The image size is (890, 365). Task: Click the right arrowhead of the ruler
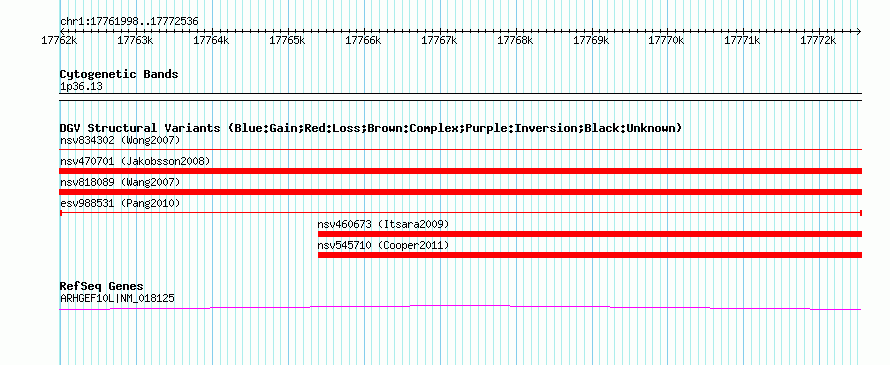coord(859,31)
